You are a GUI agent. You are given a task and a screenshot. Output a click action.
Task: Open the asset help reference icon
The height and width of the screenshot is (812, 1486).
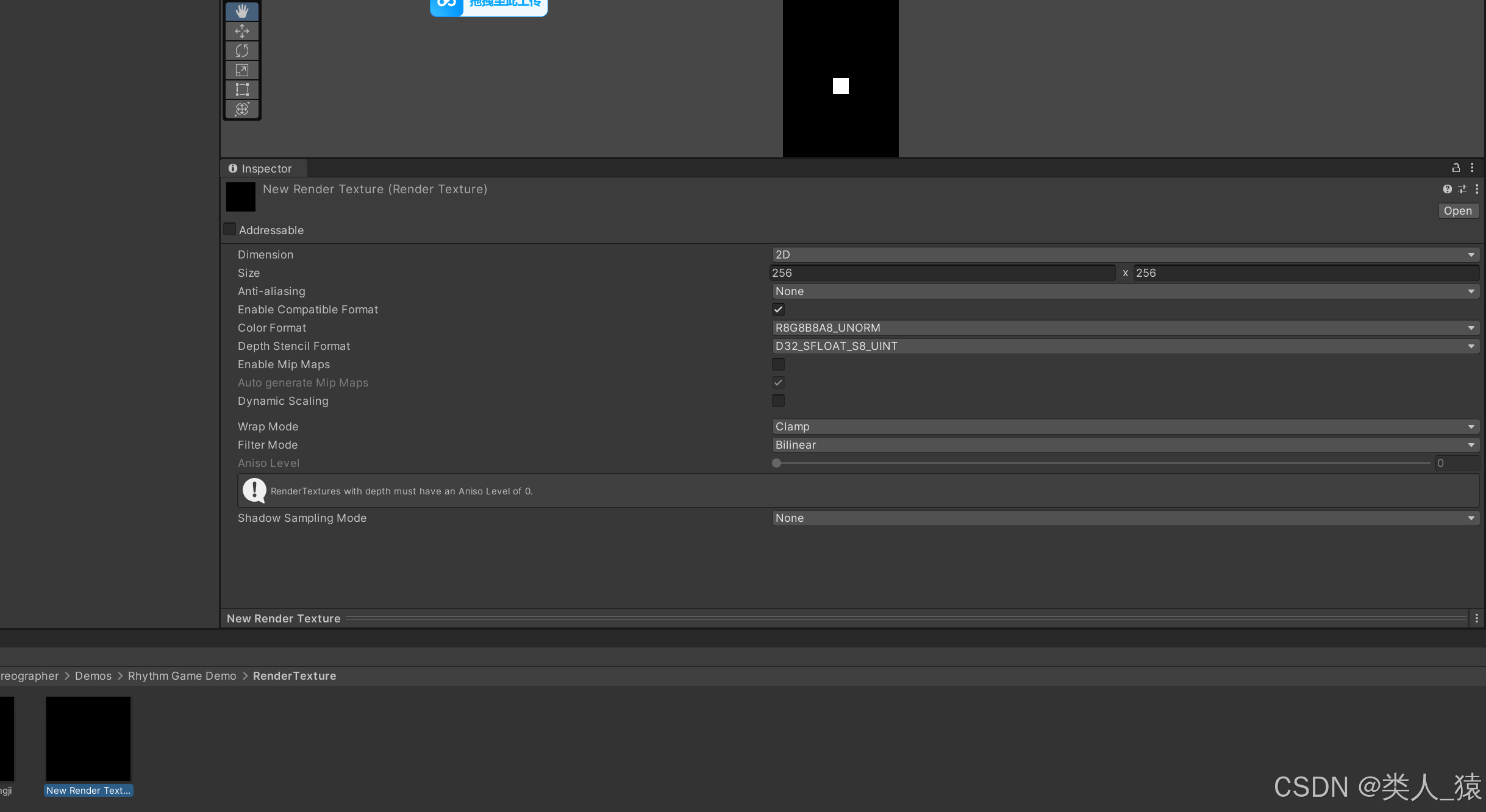(1447, 189)
